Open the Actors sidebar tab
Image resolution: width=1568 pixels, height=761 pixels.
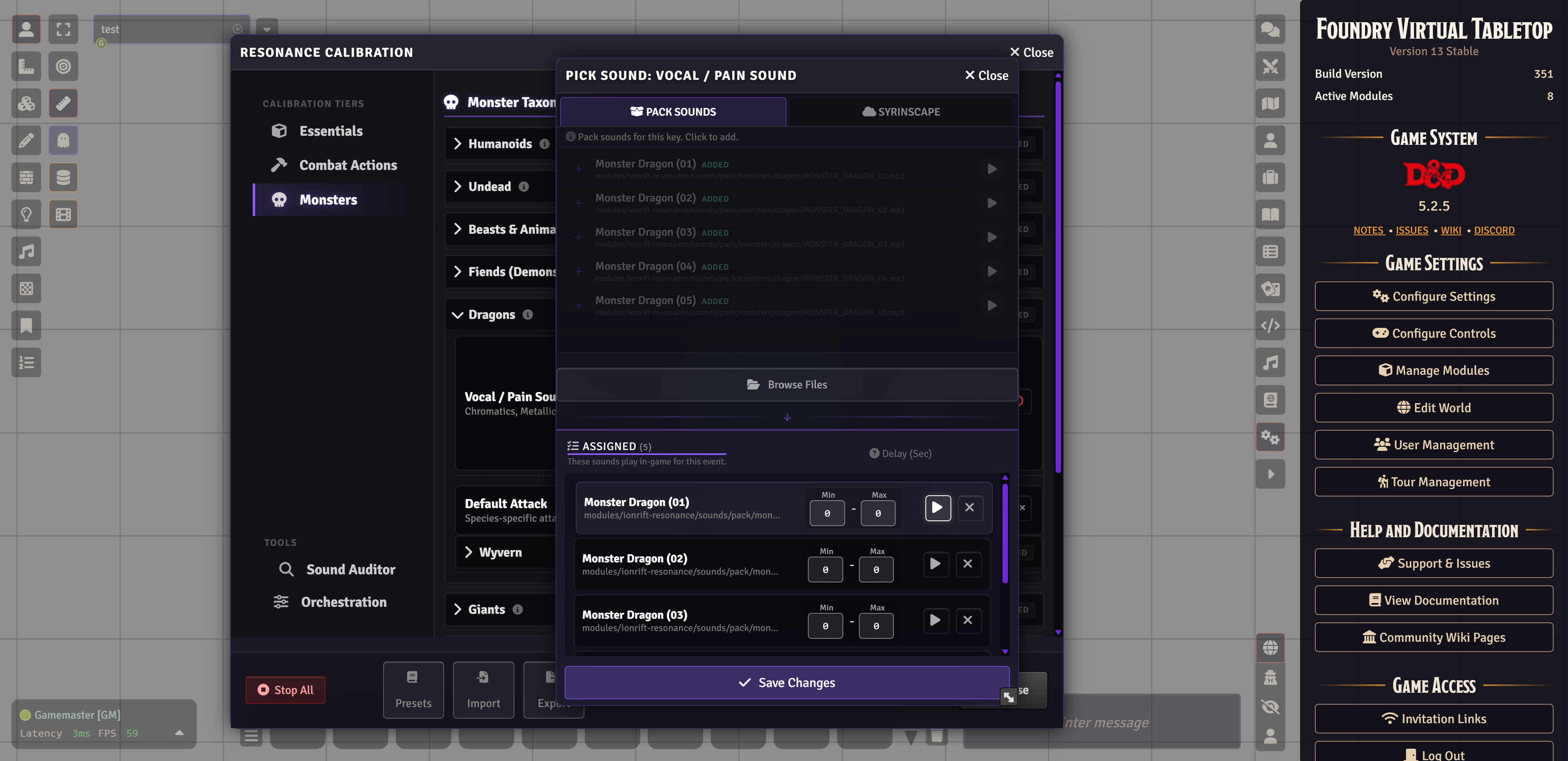coord(1270,141)
